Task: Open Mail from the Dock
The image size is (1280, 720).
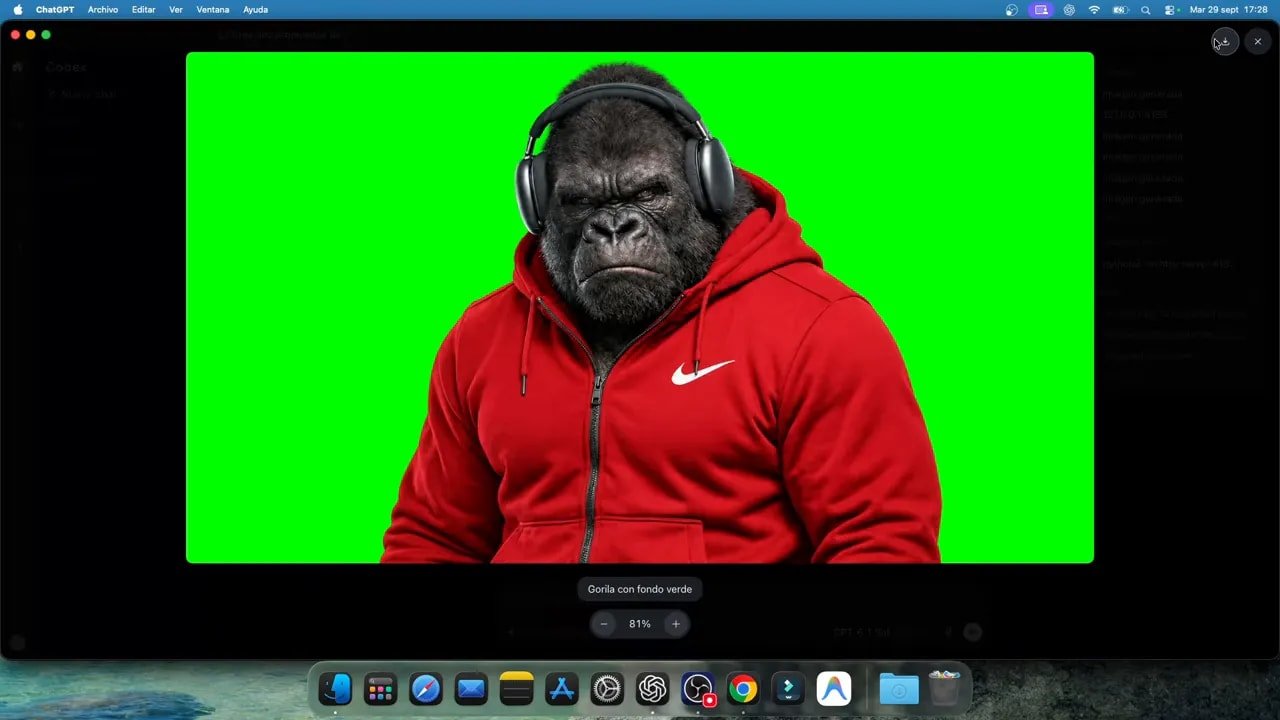Action: coord(471,689)
